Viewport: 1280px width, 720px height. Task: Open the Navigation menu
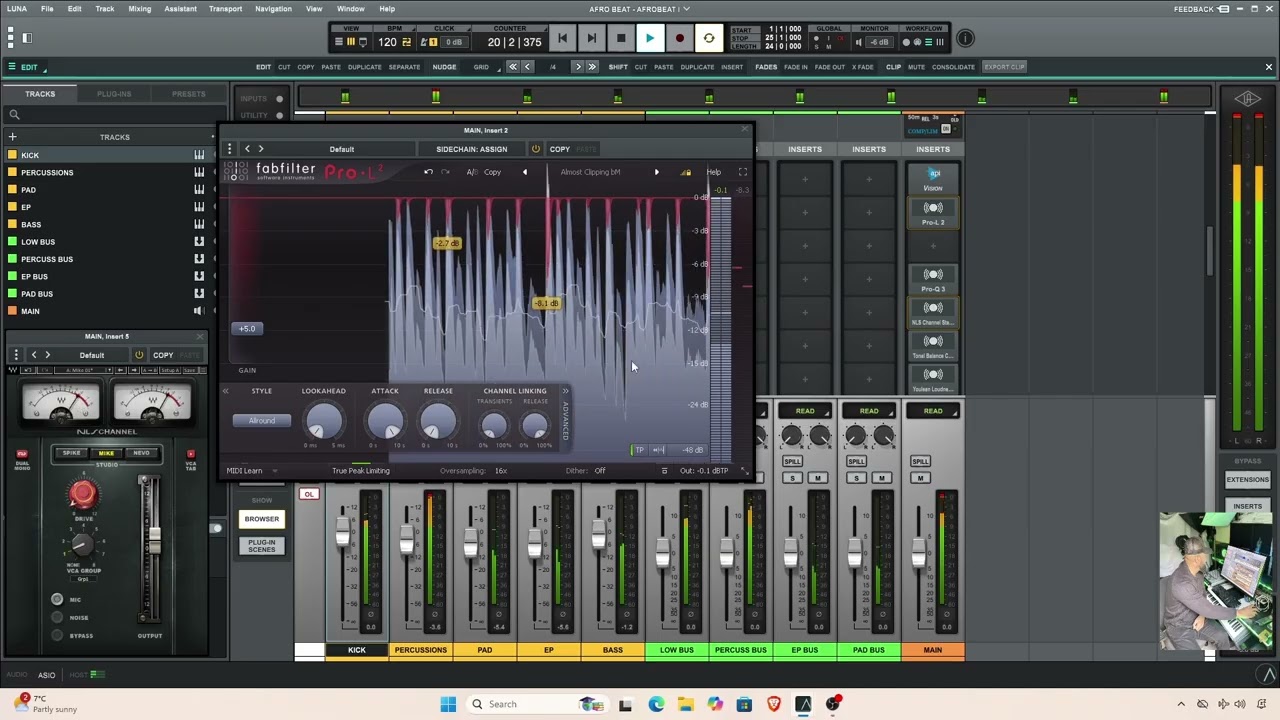click(x=273, y=9)
